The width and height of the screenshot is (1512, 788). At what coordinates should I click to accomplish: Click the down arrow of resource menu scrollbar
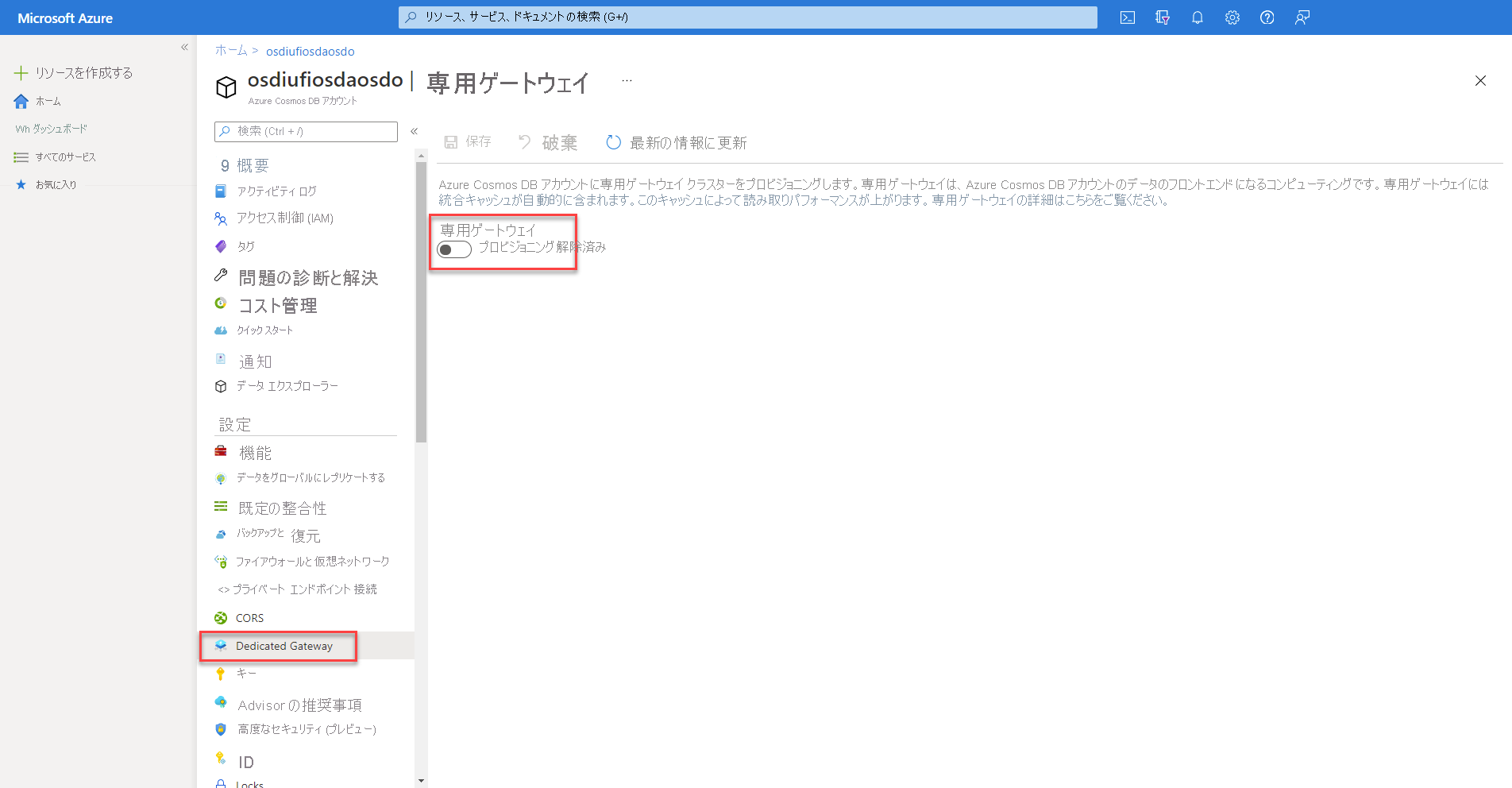[422, 781]
